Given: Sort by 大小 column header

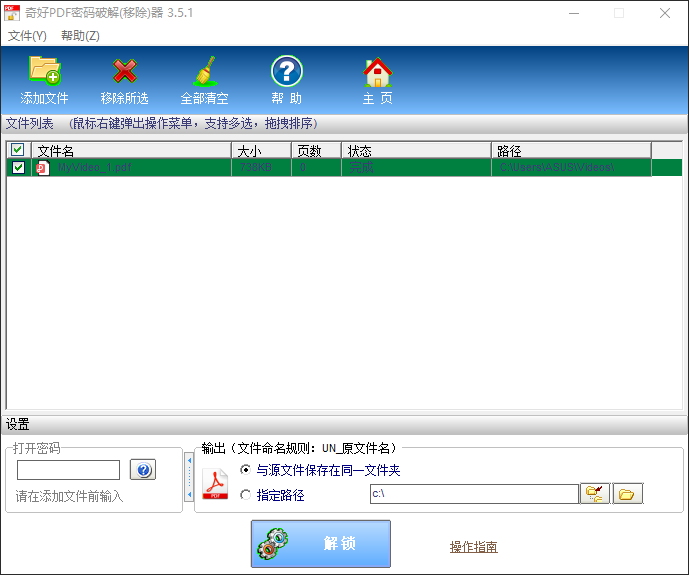Looking at the screenshot, I should click(261, 151).
